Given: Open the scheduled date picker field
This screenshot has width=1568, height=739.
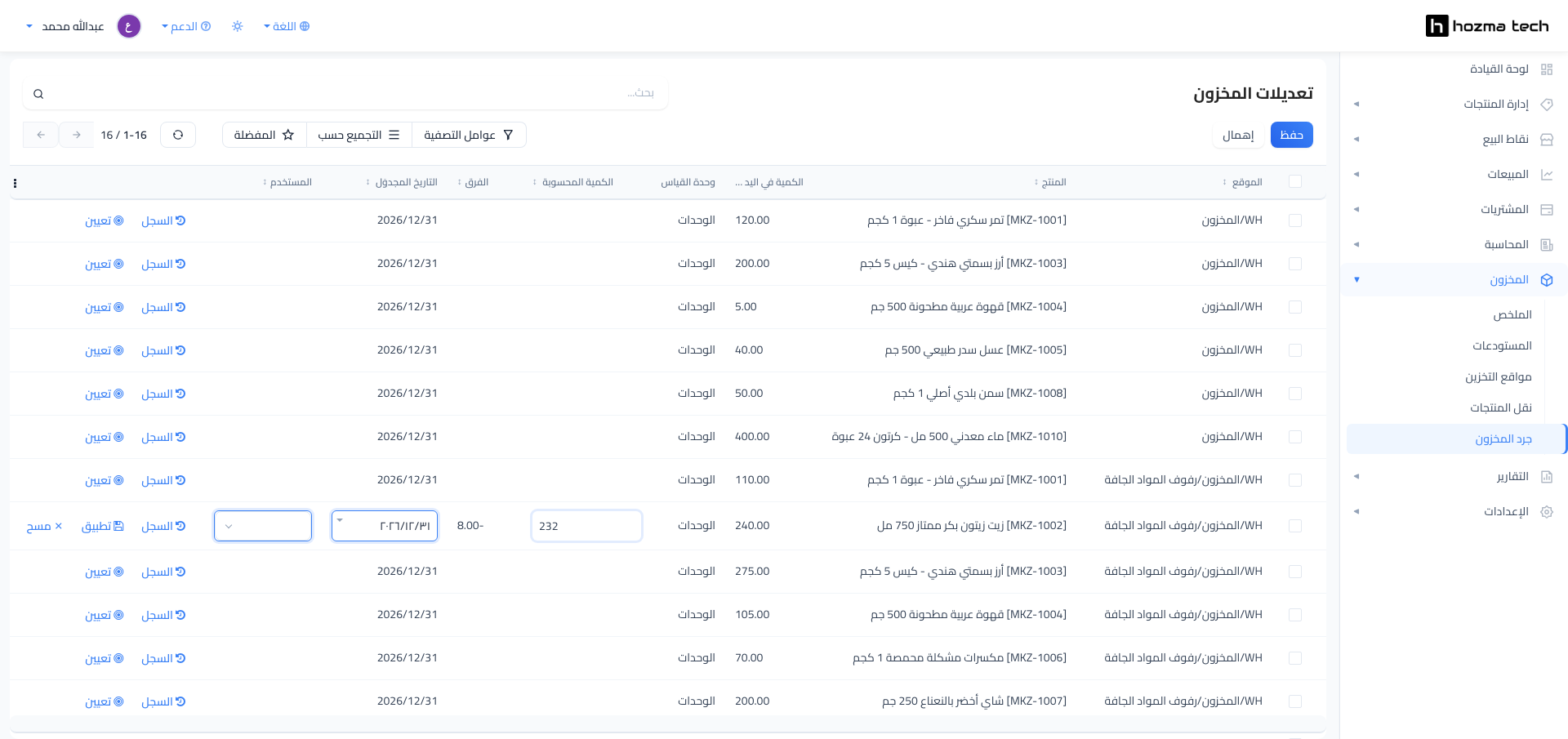Looking at the screenshot, I should (385, 526).
